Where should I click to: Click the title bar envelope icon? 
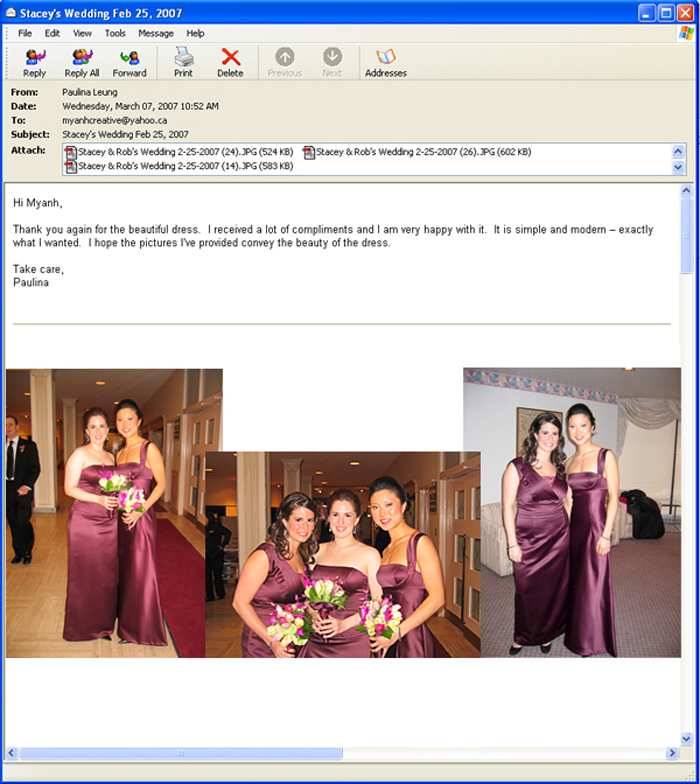pos(10,12)
